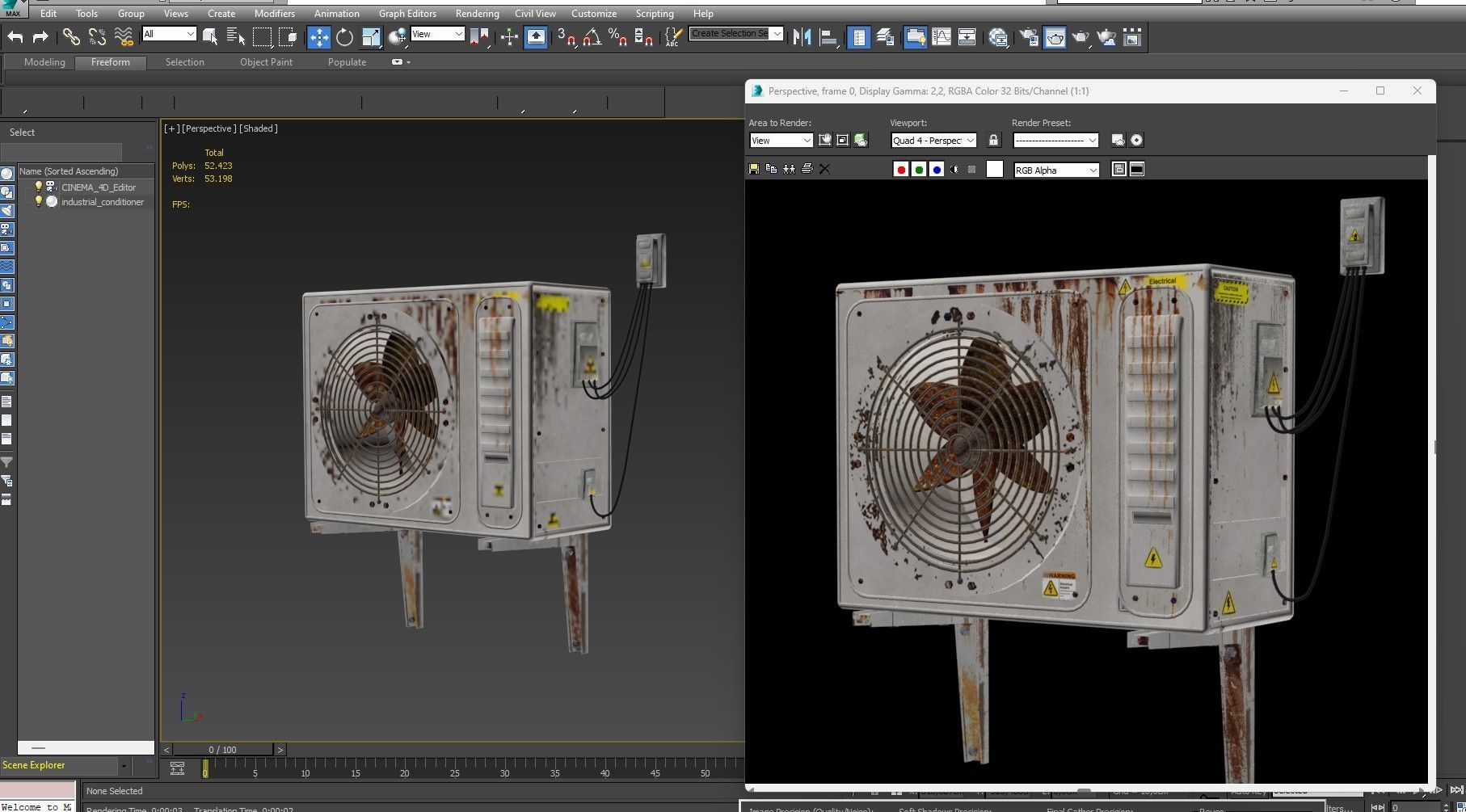
Task: Toggle Window/Crossing selection mode
Action: click(x=288, y=37)
